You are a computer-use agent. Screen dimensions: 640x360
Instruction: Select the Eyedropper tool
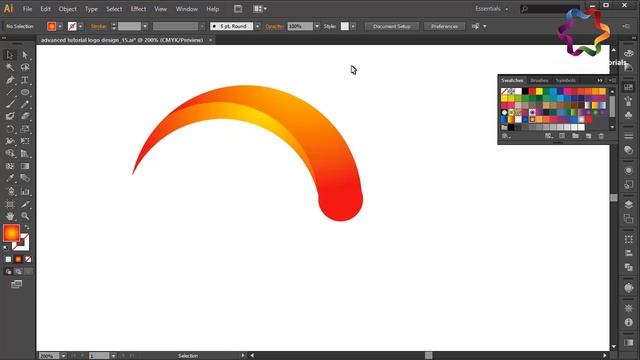[10, 178]
